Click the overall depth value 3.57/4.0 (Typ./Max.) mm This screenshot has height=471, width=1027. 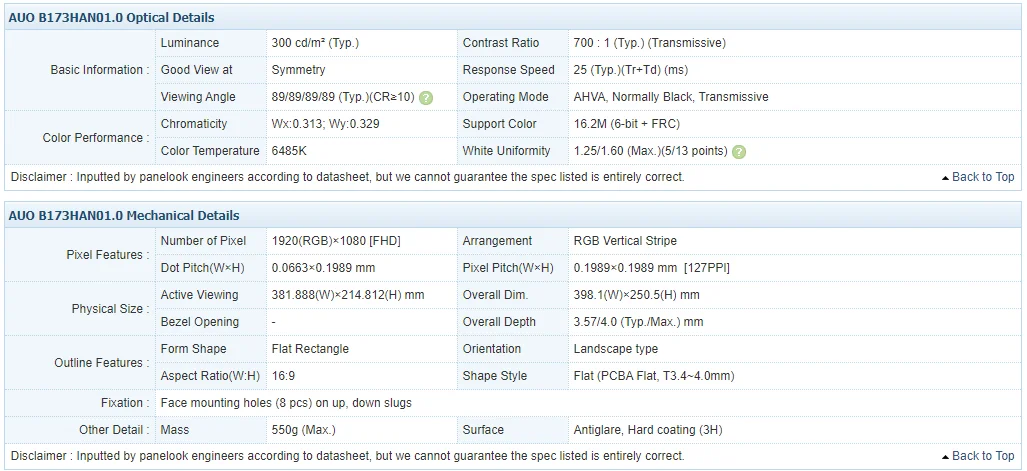point(638,322)
